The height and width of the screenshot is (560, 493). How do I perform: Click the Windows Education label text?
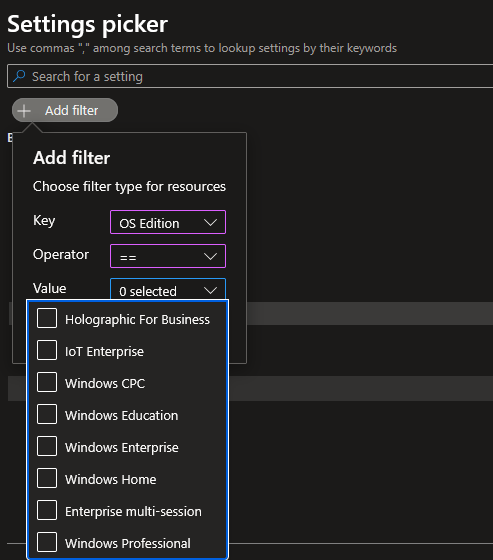coord(121,416)
